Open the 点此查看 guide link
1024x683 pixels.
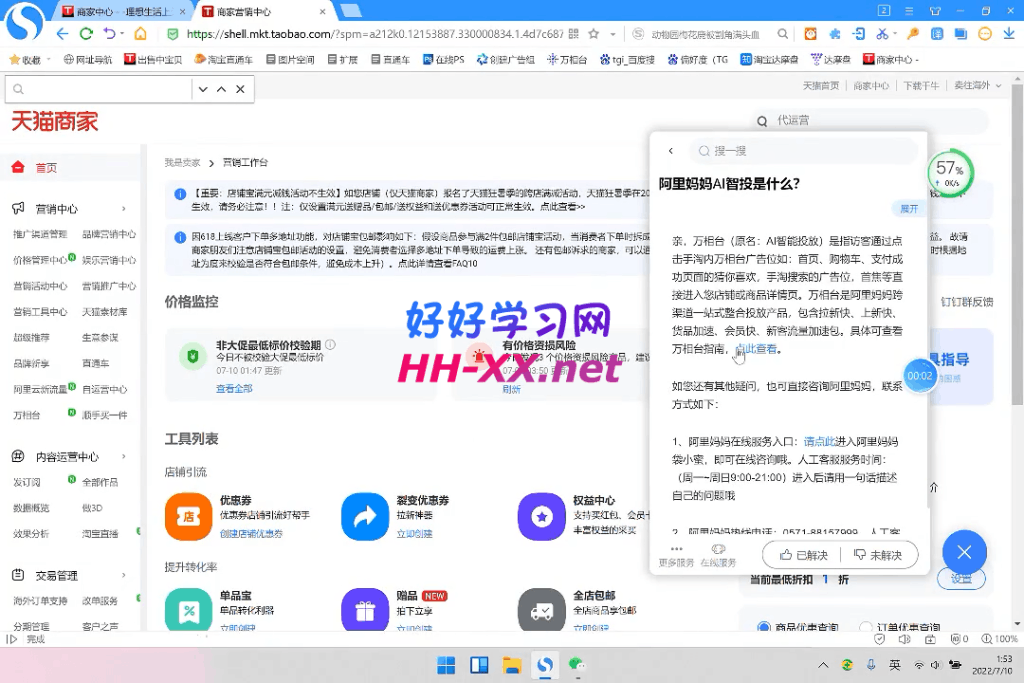pyautogui.click(x=757, y=349)
